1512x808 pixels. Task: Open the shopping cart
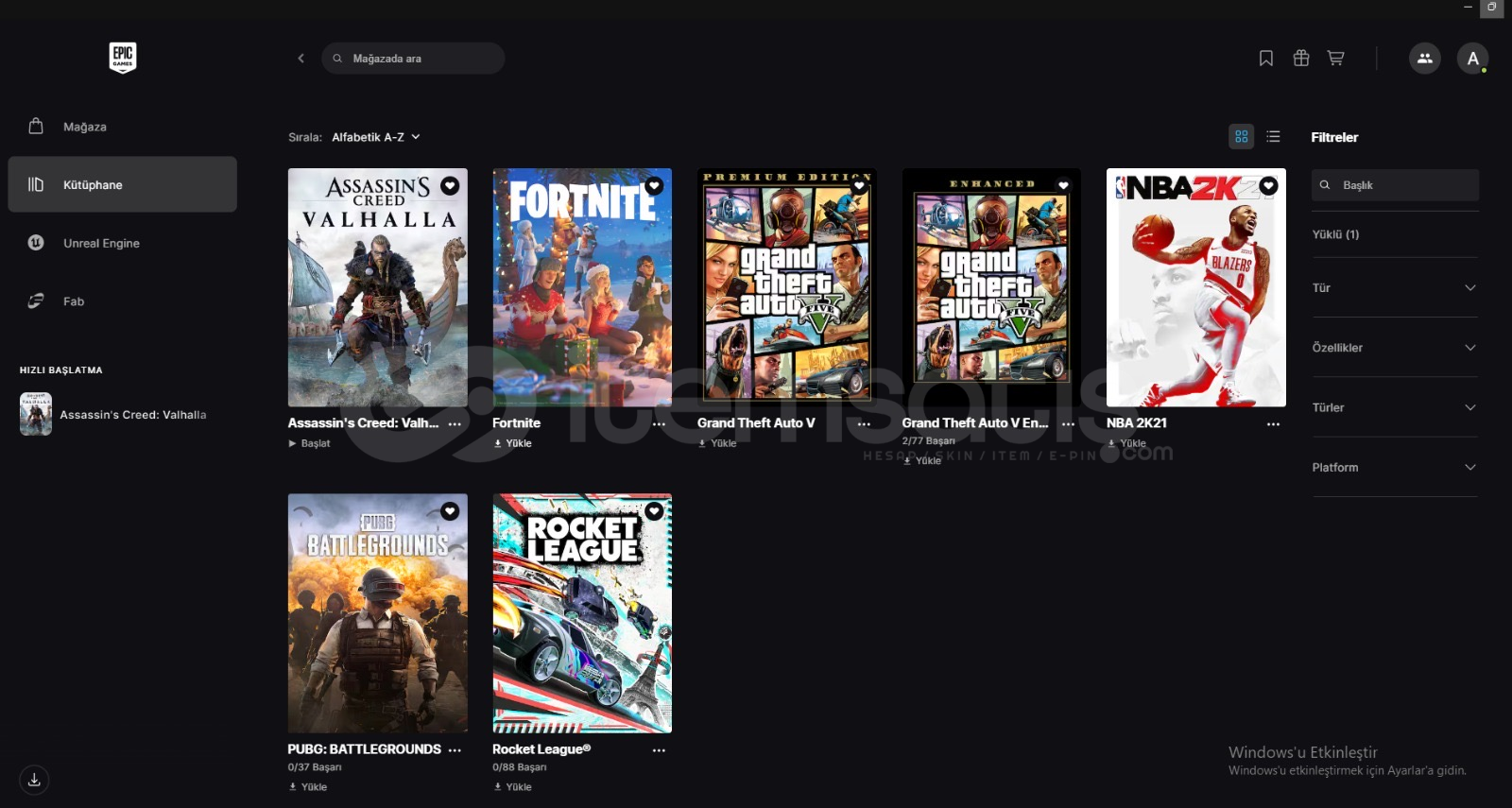coord(1336,59)
